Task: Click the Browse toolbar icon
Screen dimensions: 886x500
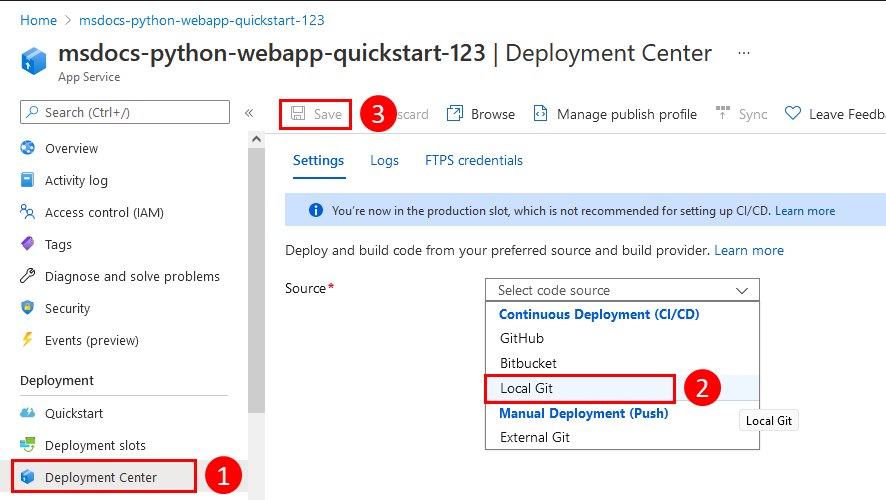Action: pyautogui.click(x=455, y=114)
